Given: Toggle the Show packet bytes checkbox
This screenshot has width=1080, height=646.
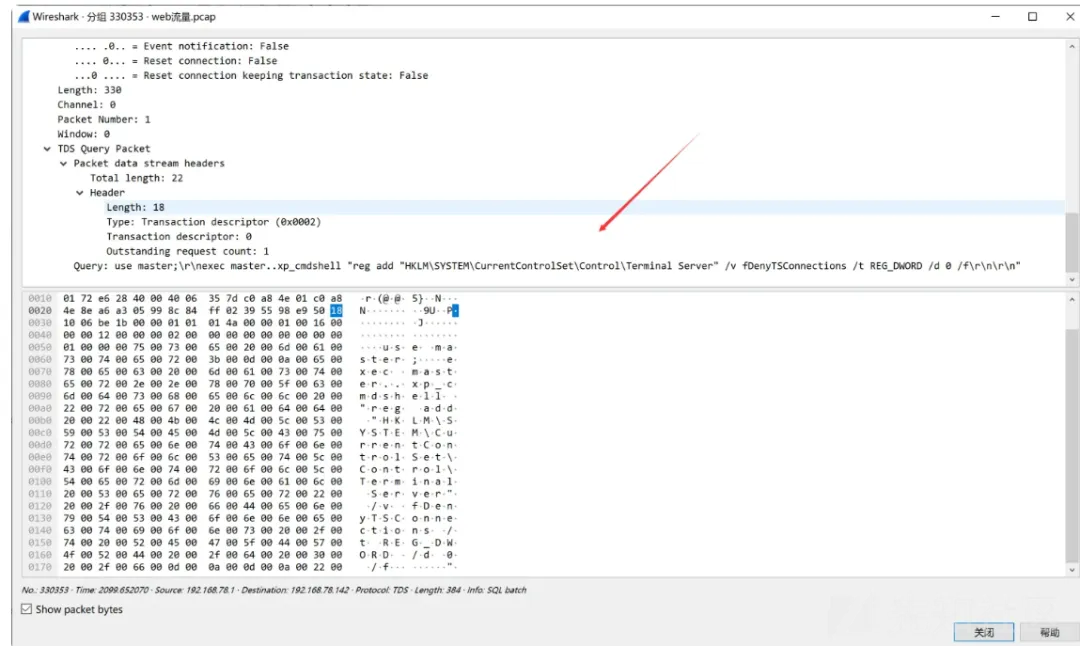Looking at the screenshot, I should coord(26,609).
